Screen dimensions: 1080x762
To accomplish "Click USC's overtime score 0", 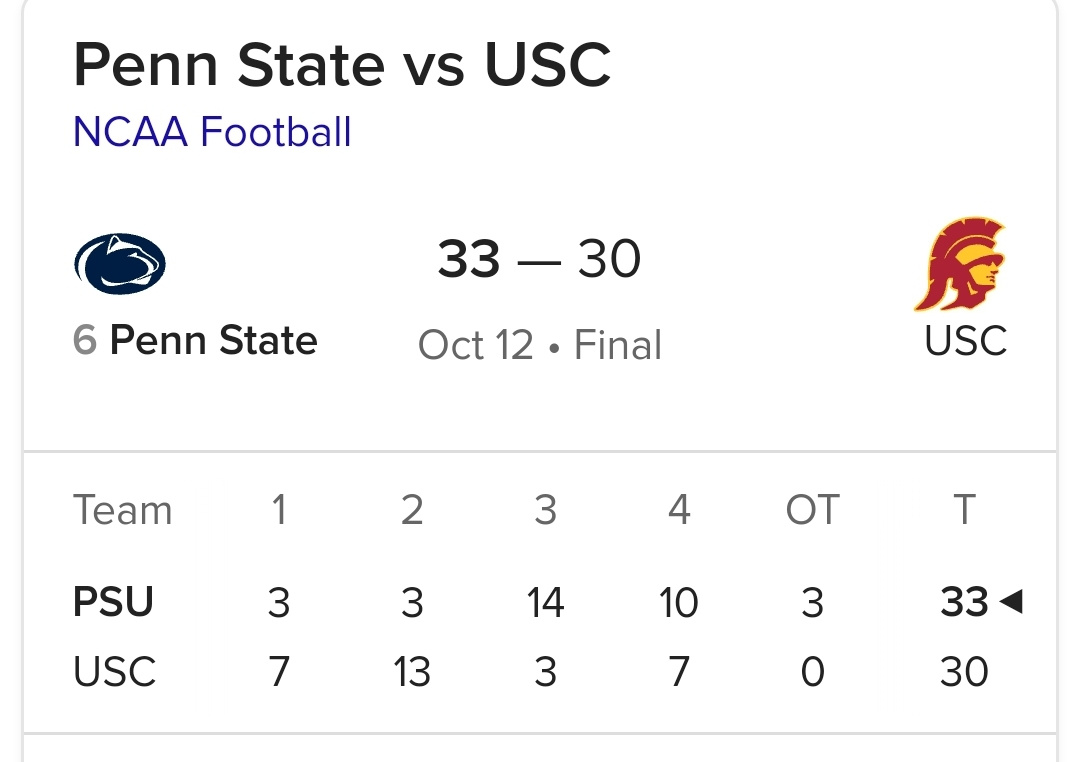I will (812, 672).
